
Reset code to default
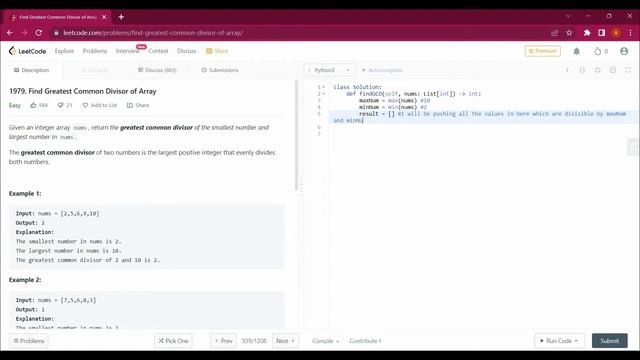click(597, 70)
